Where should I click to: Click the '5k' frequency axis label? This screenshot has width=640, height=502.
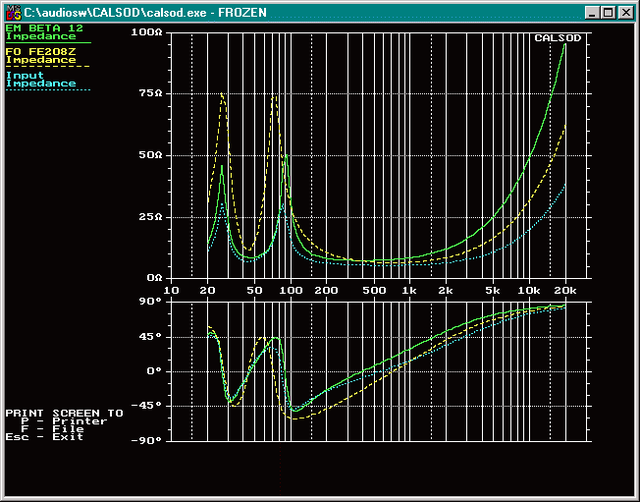(x=493, y=291)
